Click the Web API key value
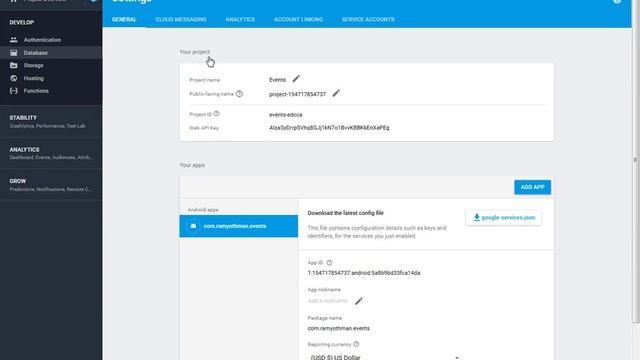 pyautogui.click(x=329, y=128)
